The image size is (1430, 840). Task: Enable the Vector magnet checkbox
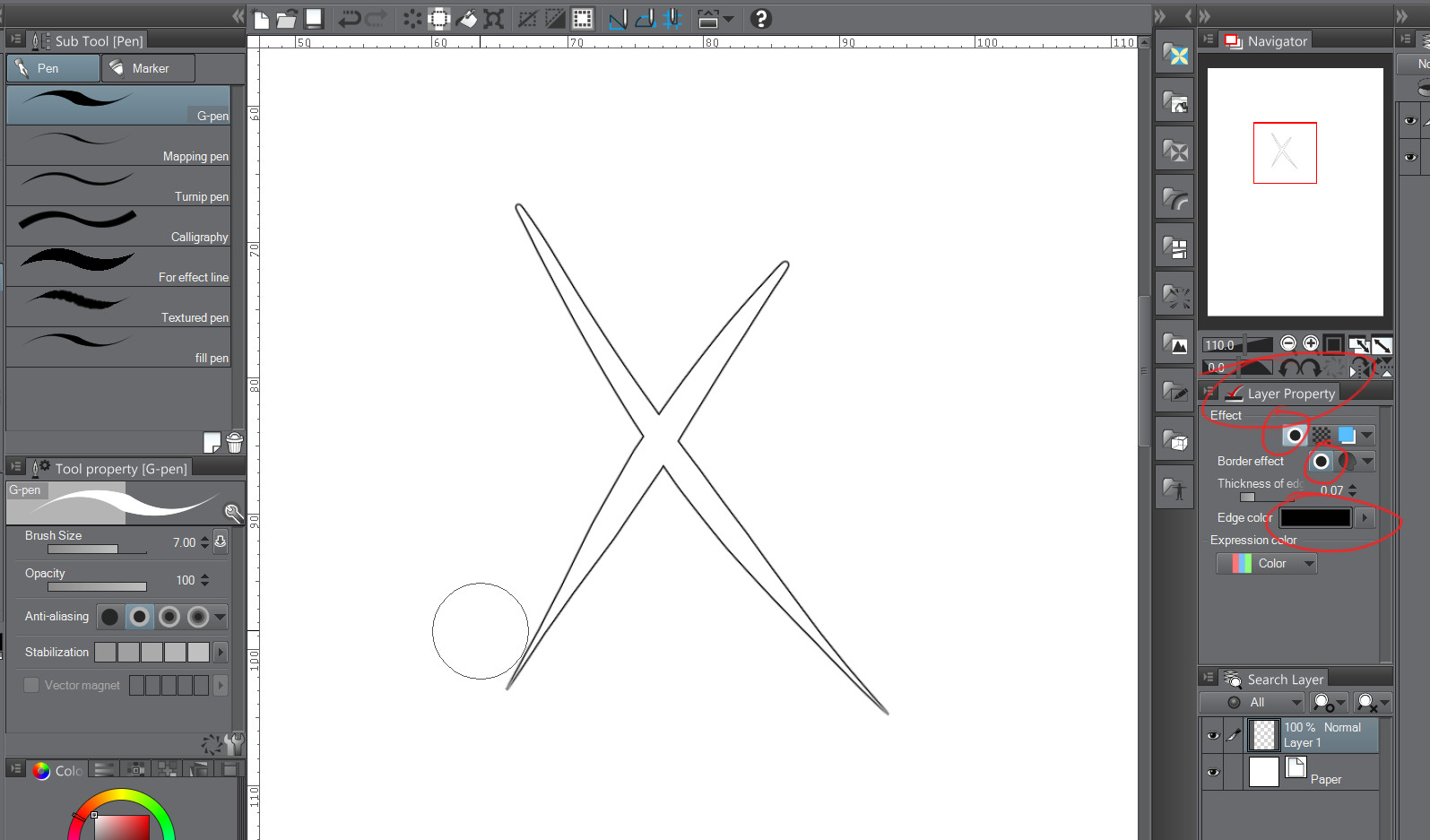point(31,685)
